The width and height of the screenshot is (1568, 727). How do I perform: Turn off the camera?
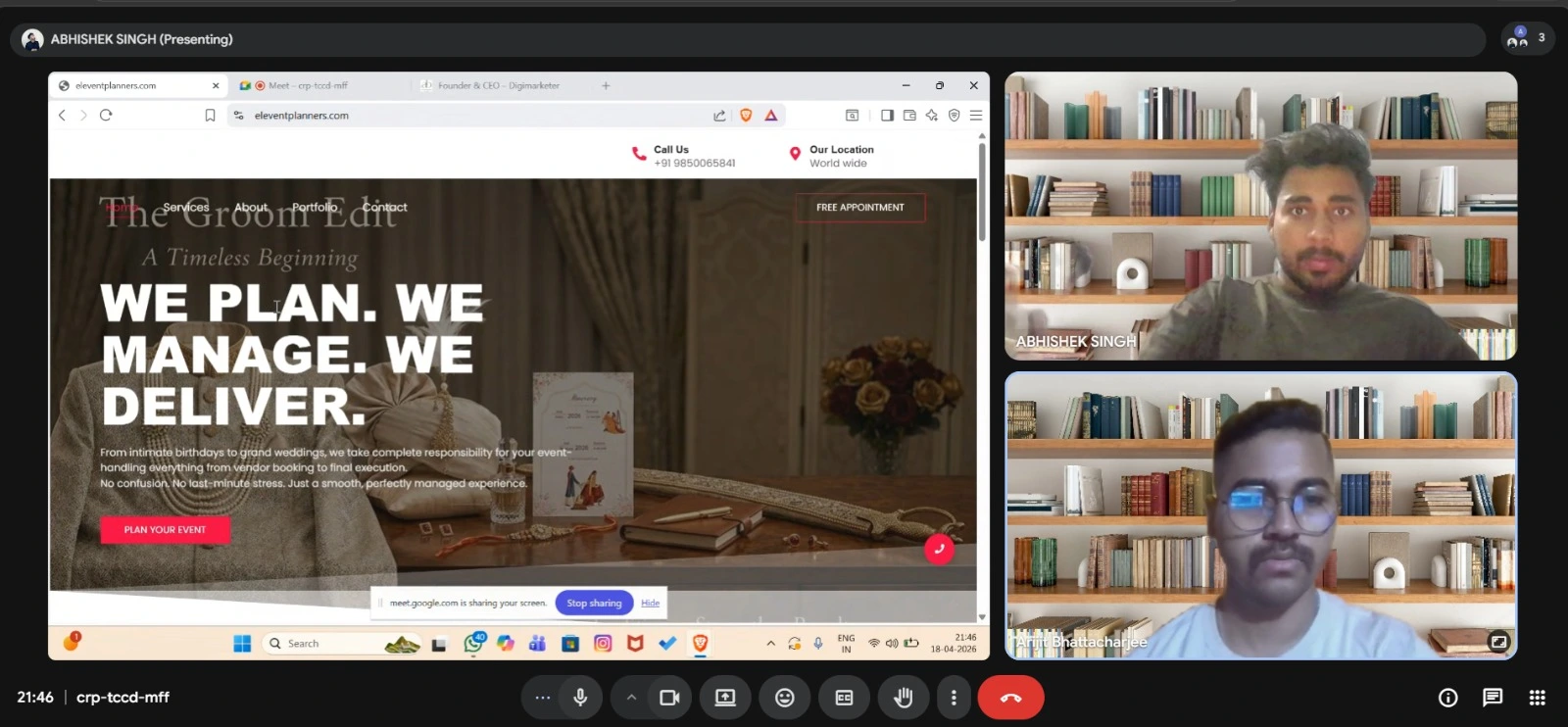click(669, 698)
